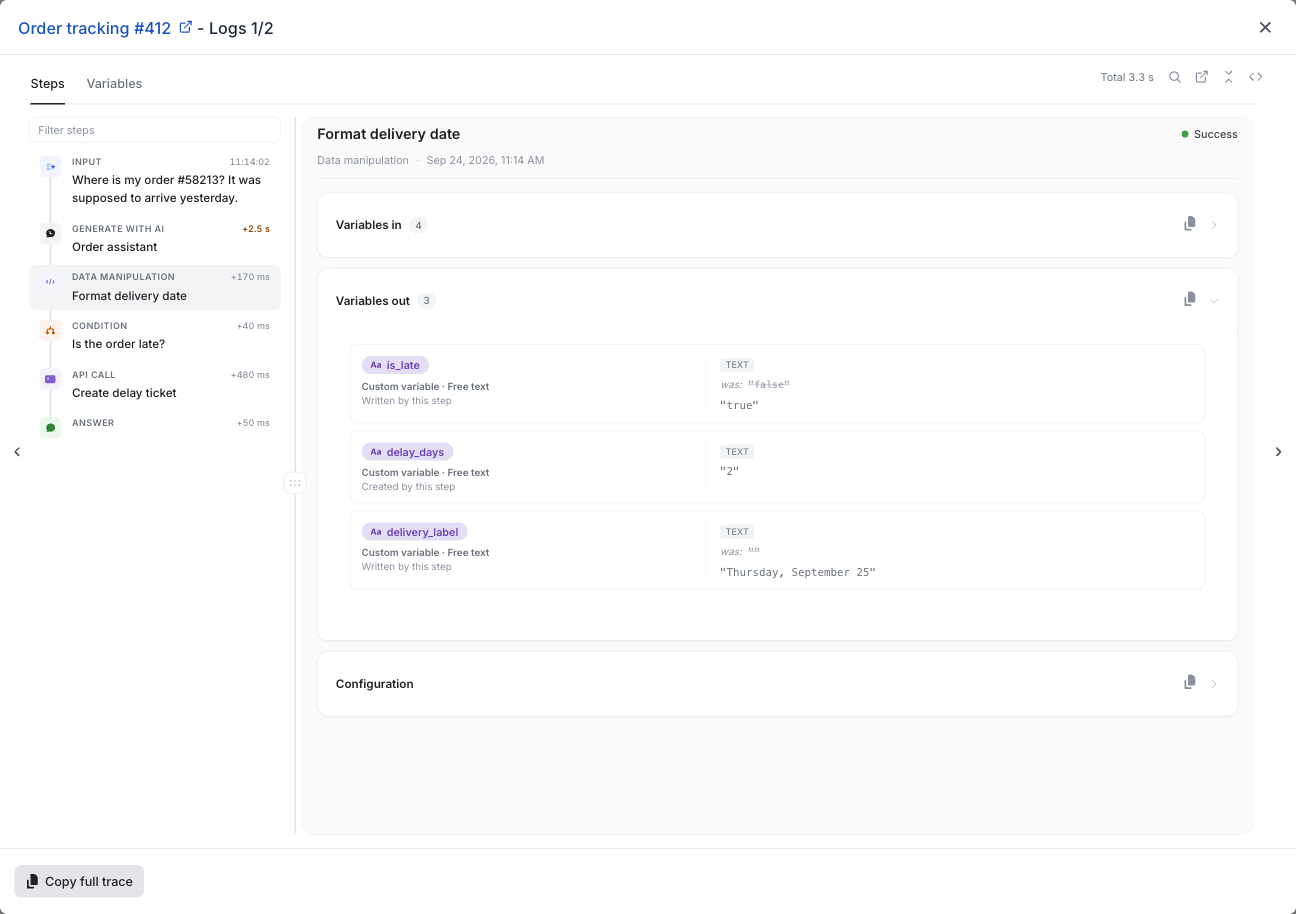Viewport: 1296px width, 914px height.
Task: Focus the Filter steps input
Action: [155, 130]
